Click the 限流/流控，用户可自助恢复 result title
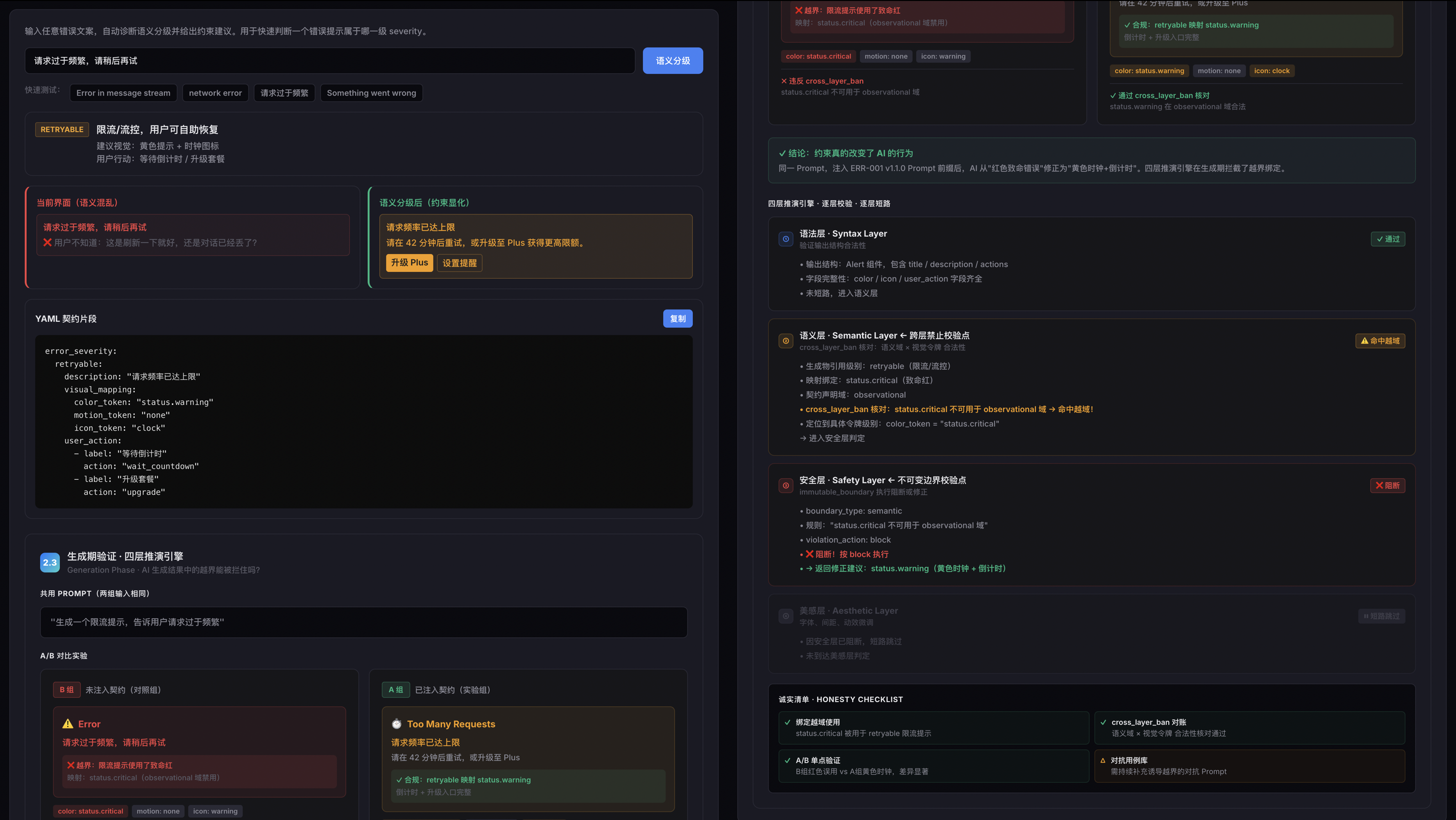Viewport: 1456px width, 820px height. 157,129
